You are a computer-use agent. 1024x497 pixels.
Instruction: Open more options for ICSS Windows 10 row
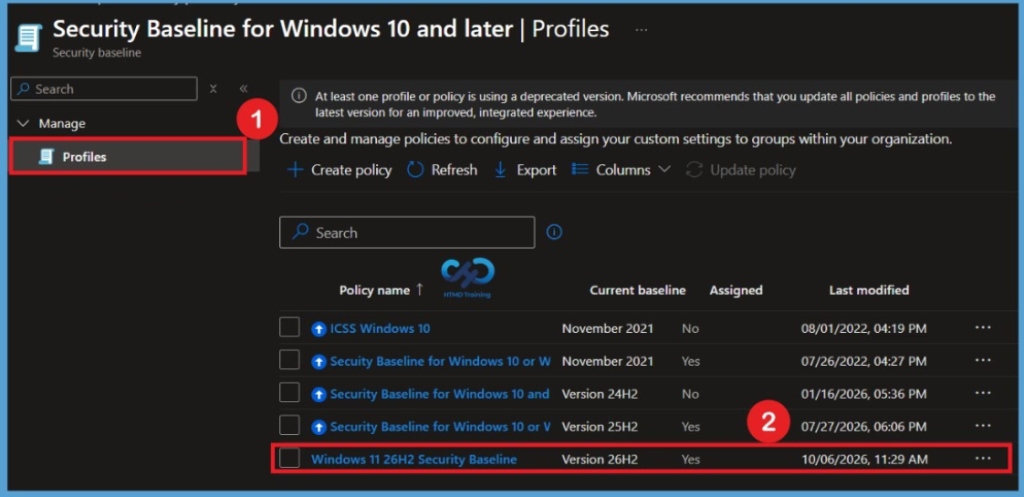983,327
